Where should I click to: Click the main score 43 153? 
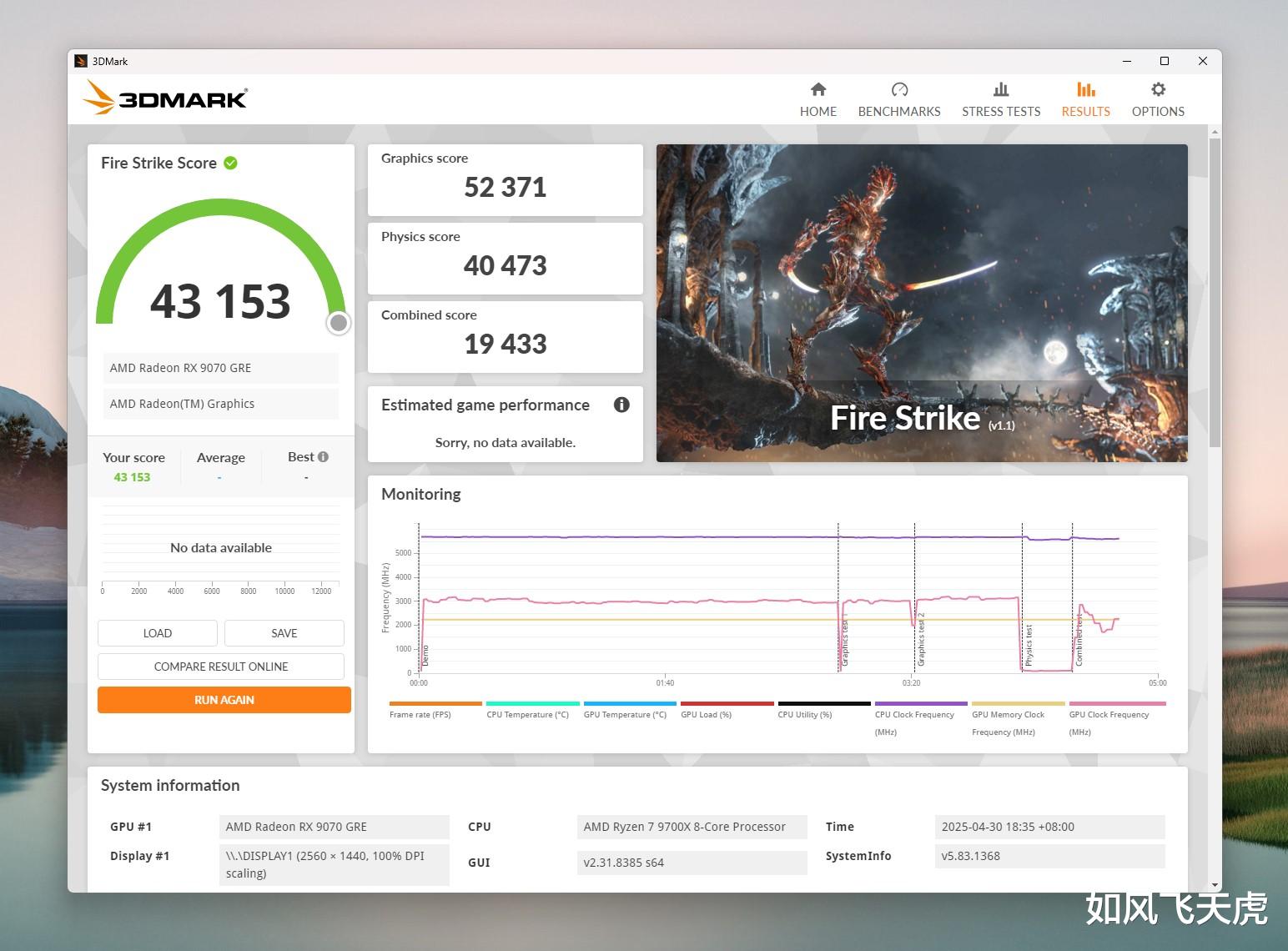pos(220,301)
